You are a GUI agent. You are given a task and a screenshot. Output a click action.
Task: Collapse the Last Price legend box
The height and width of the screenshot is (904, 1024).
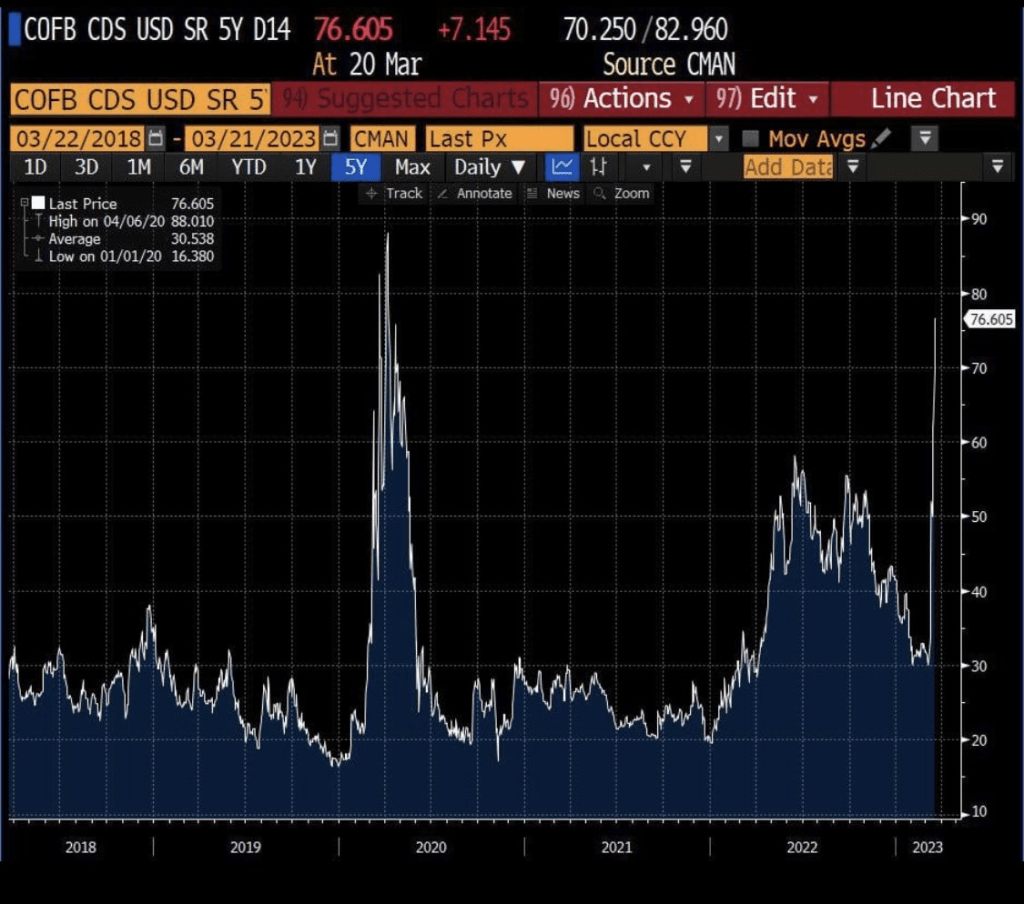(25, 203)
